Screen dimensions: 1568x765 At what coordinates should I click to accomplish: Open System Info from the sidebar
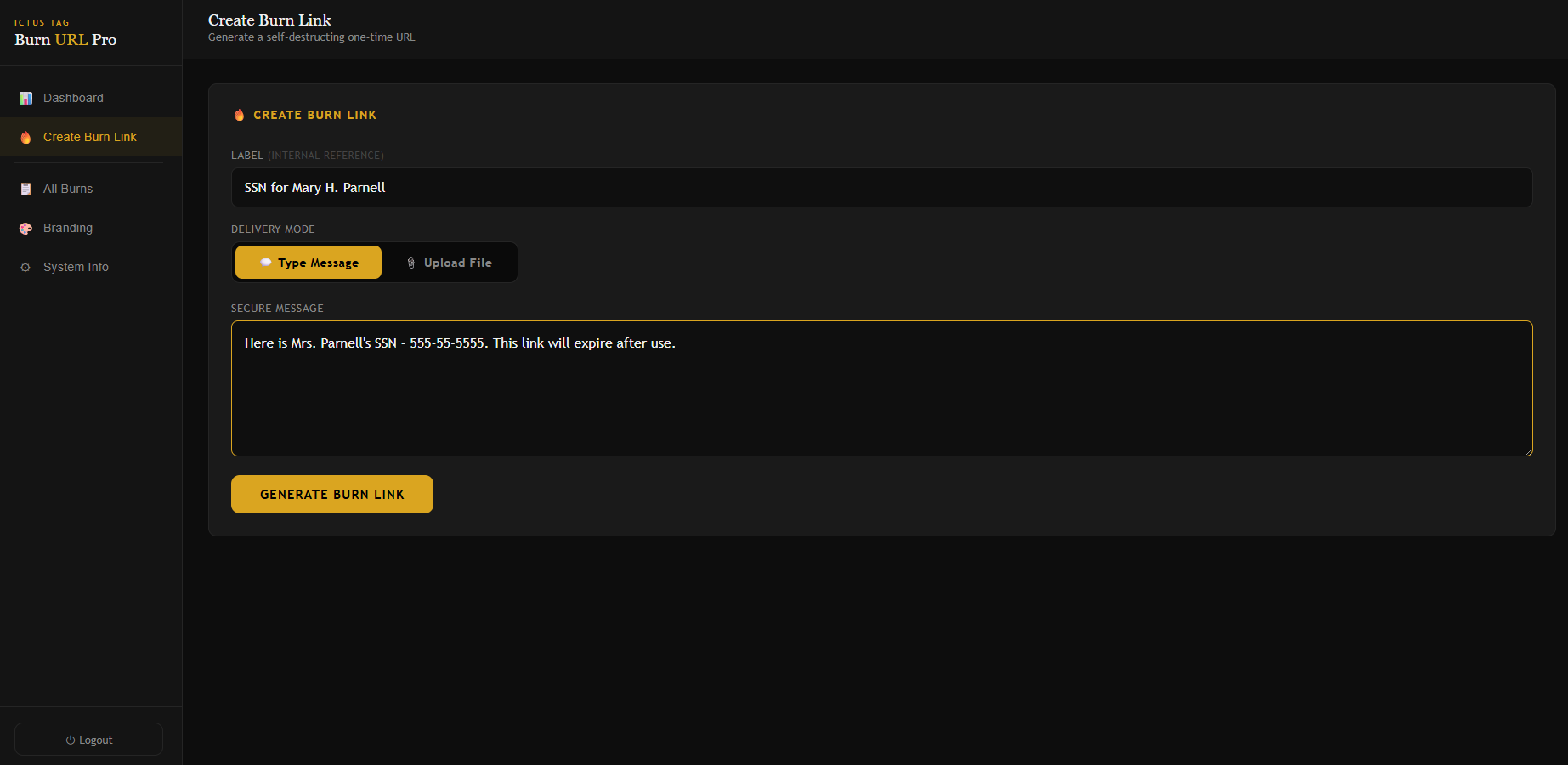coord(76,268)
